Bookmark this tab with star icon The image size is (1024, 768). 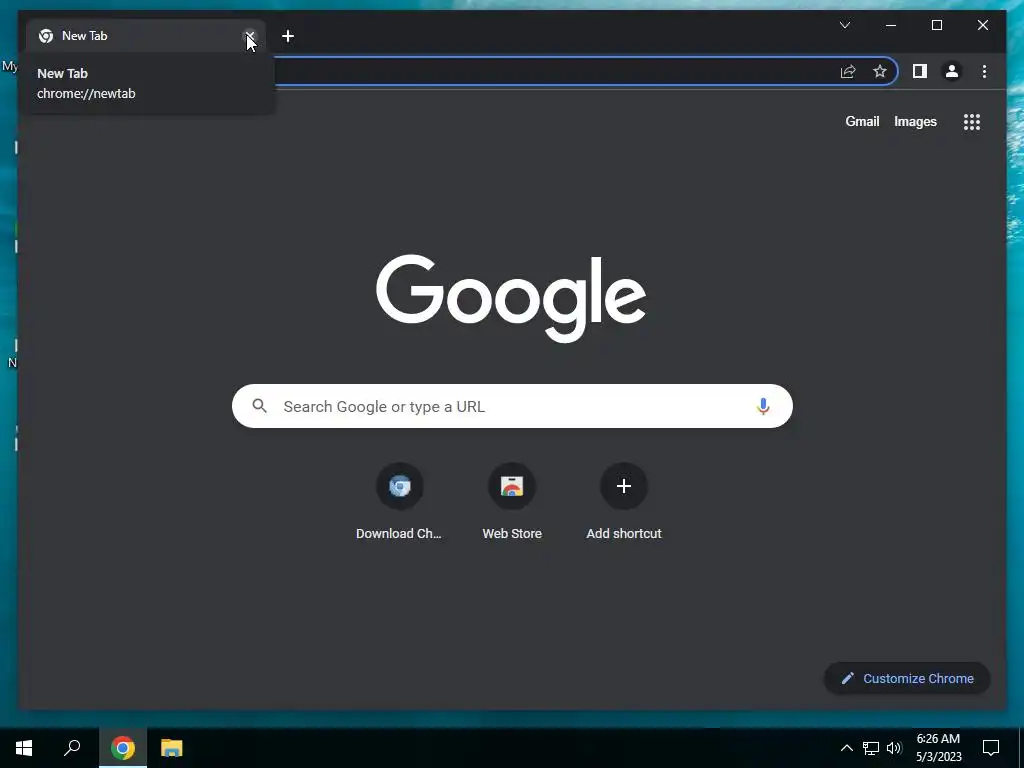point(880,71)
